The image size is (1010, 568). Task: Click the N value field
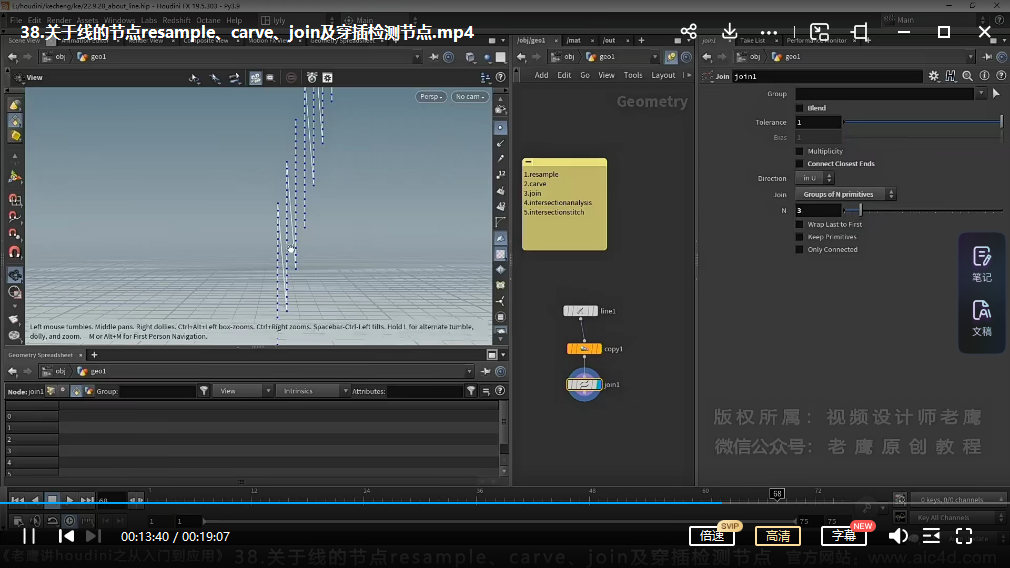click(818, 211)
